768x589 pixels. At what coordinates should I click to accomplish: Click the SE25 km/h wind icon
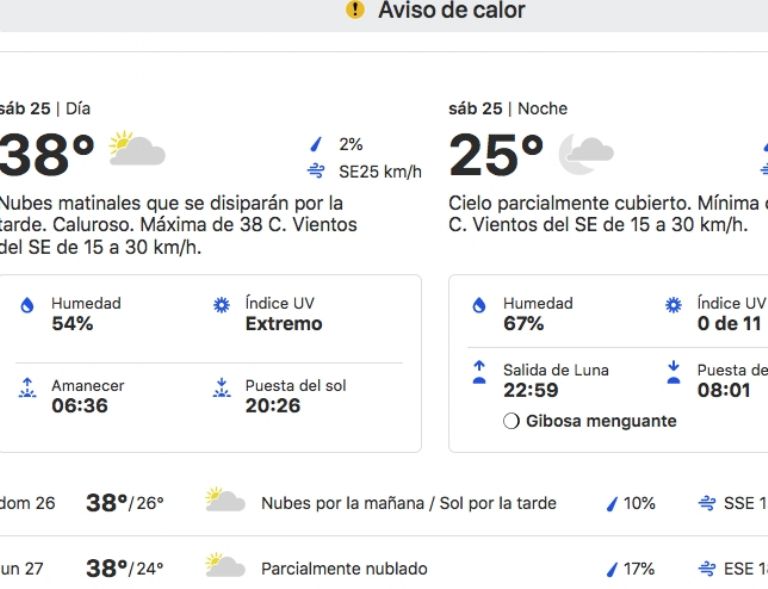point(317,171)
